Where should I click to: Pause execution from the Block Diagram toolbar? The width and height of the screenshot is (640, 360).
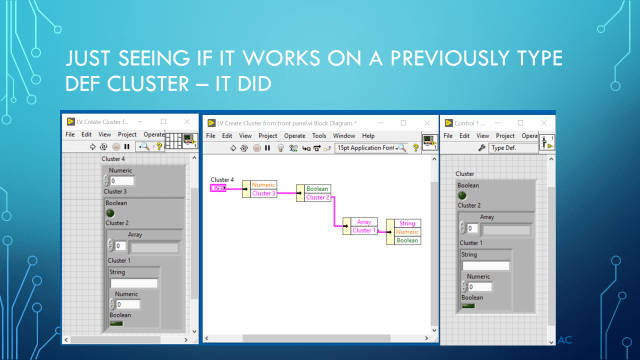click(267, 148)
